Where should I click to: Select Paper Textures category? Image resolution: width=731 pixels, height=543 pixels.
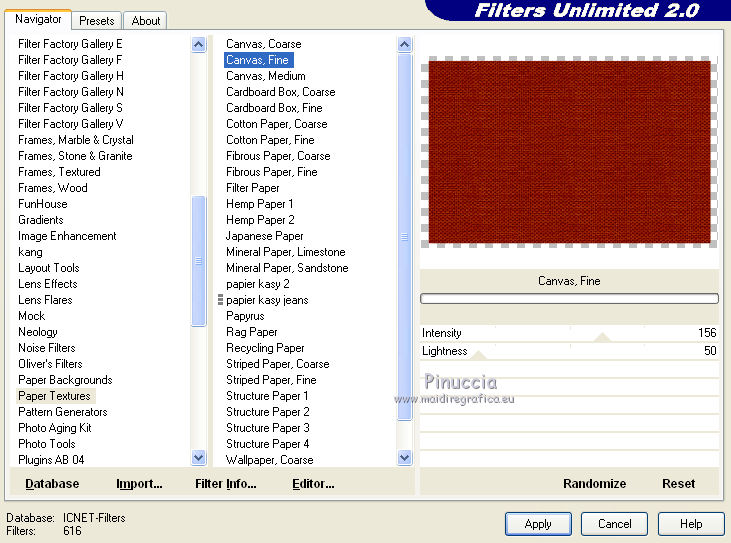point(54,396)
